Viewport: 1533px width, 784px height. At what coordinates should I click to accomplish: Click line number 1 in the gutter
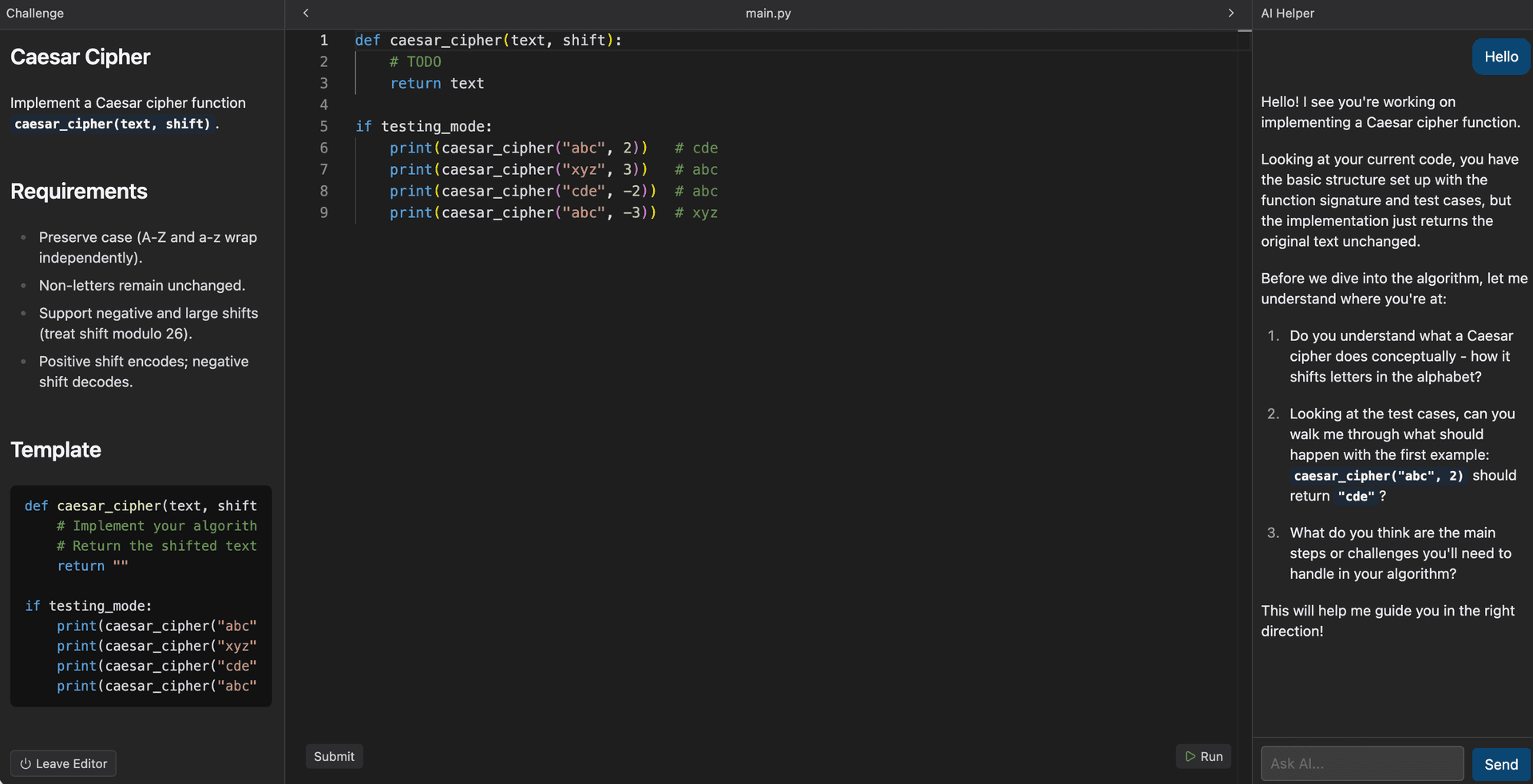point(324,40)
